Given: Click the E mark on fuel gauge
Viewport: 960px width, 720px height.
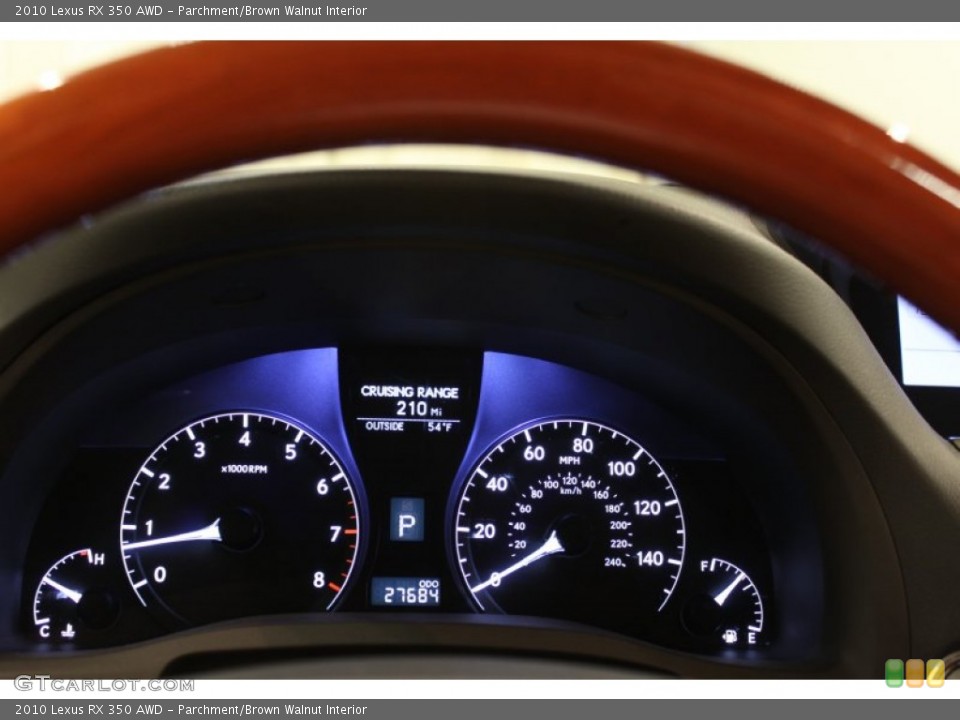Looking at the screenshot, I should pyautogui.click(x=752, y=638).
